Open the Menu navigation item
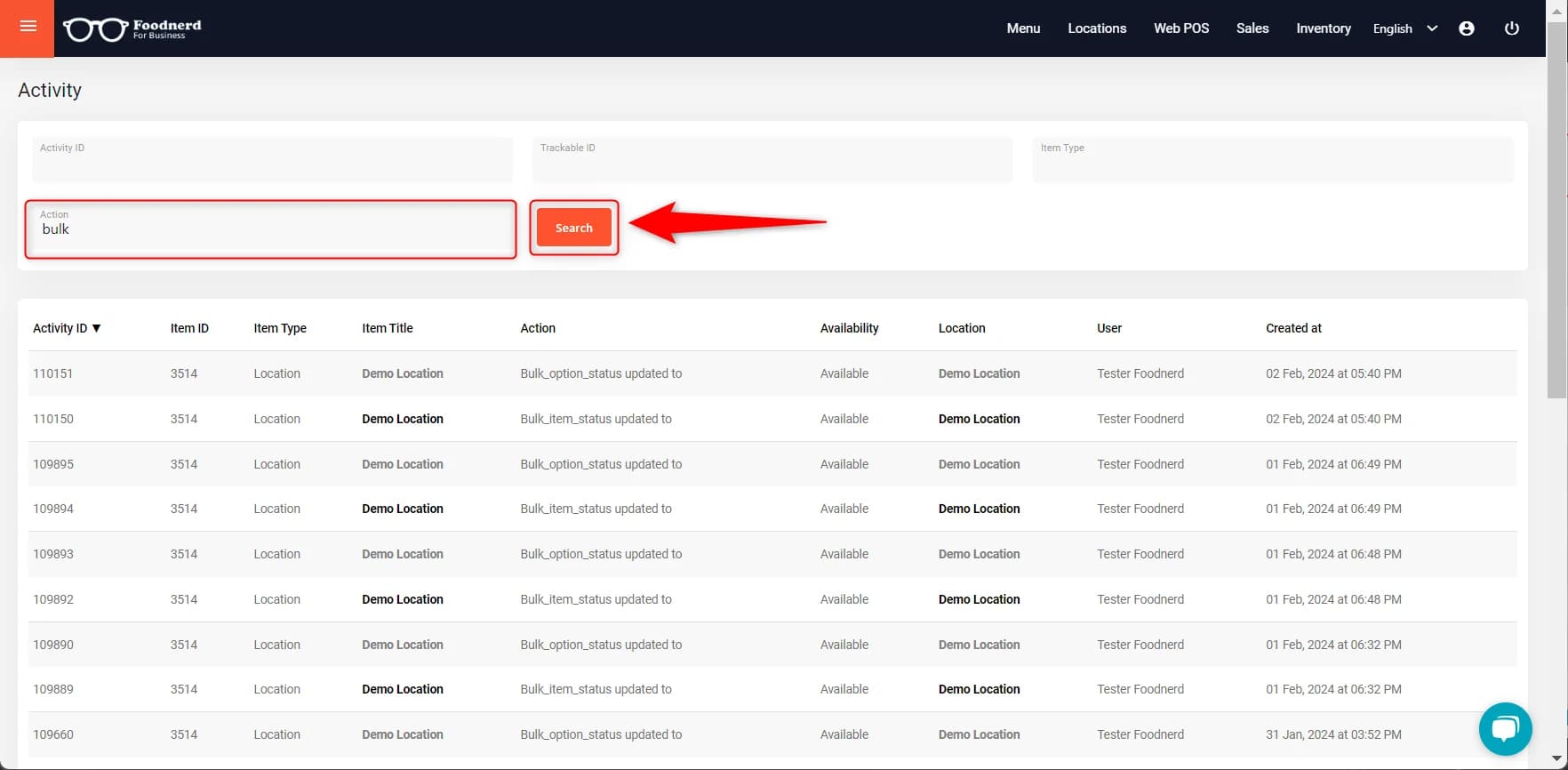The height and width of the screenshot is (770, 1568). [x=1023, y=28]
